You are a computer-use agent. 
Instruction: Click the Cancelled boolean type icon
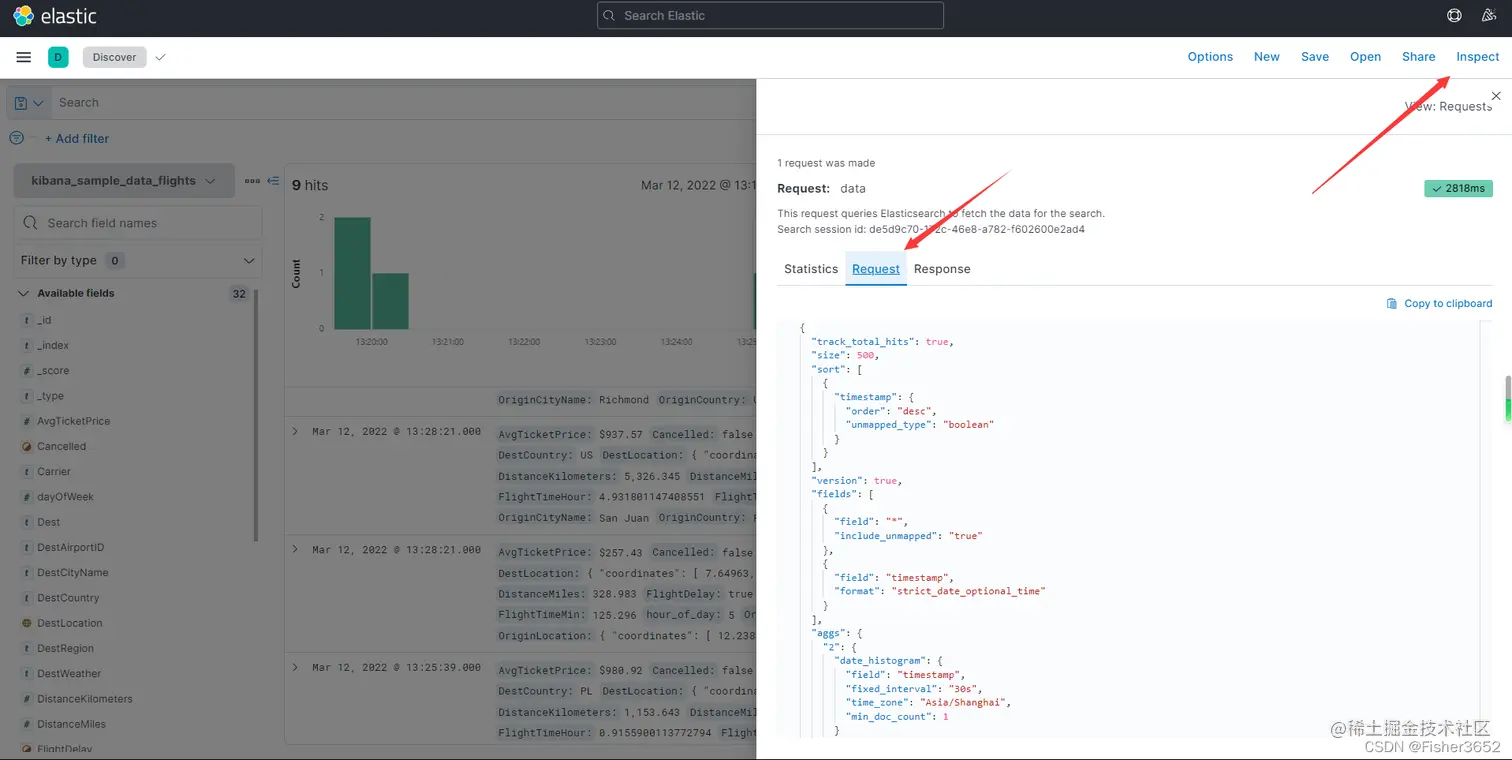tap(27, 447)
